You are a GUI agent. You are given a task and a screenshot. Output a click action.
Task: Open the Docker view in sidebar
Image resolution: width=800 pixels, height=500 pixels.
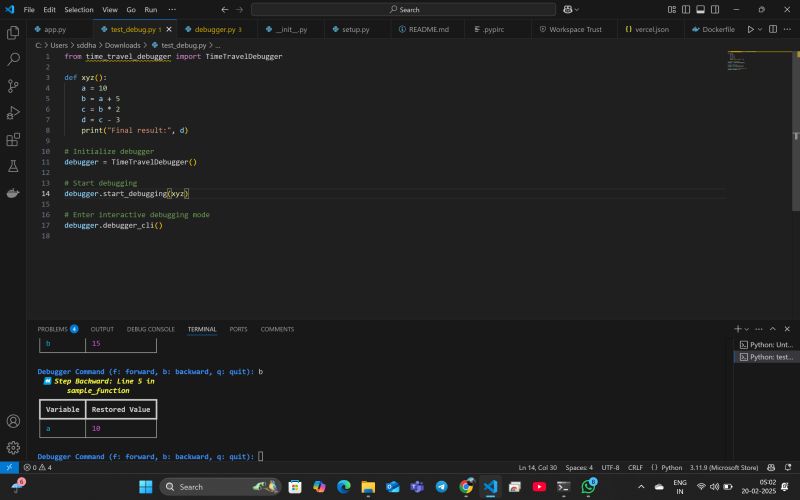click(x=13, y=193)
